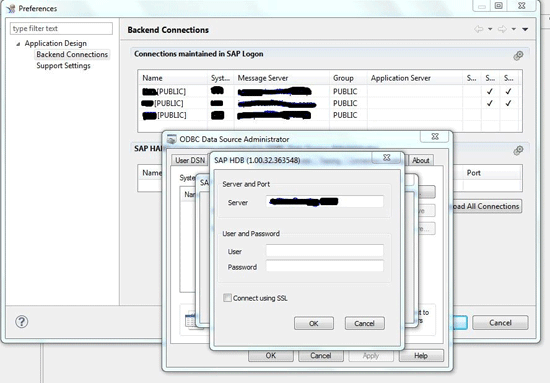Screen dimensions: 550x383
Task: Close the ODBC Data Source Administrator window
Action: pyautogui.click(x=435, y=136)
